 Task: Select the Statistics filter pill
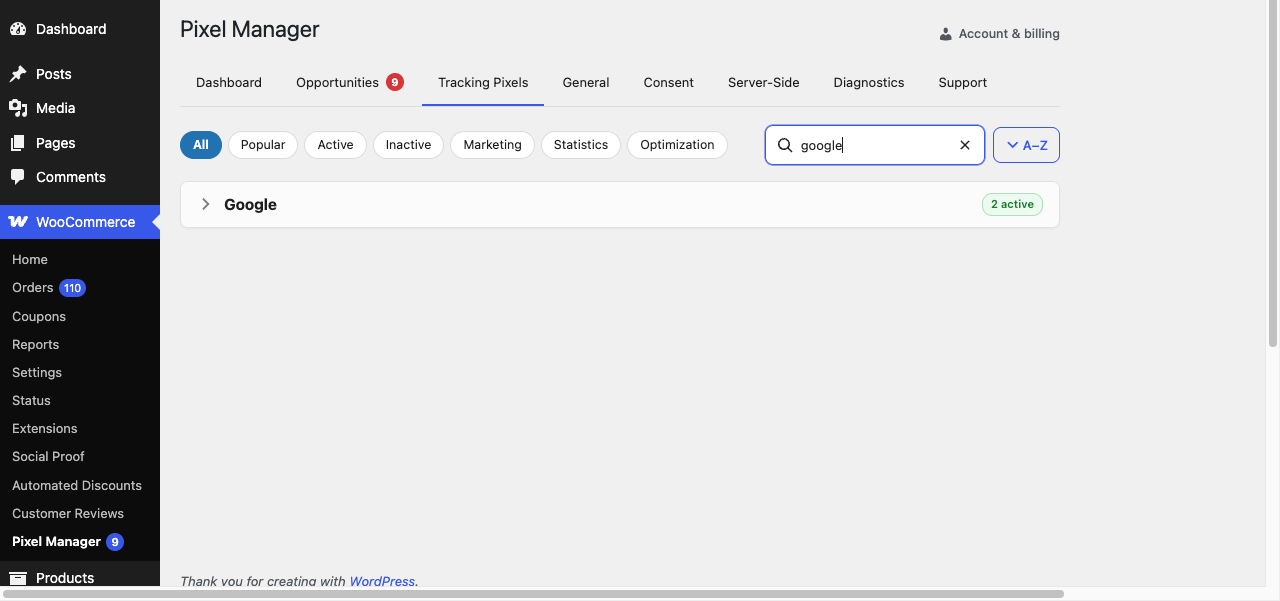(581, 145)
